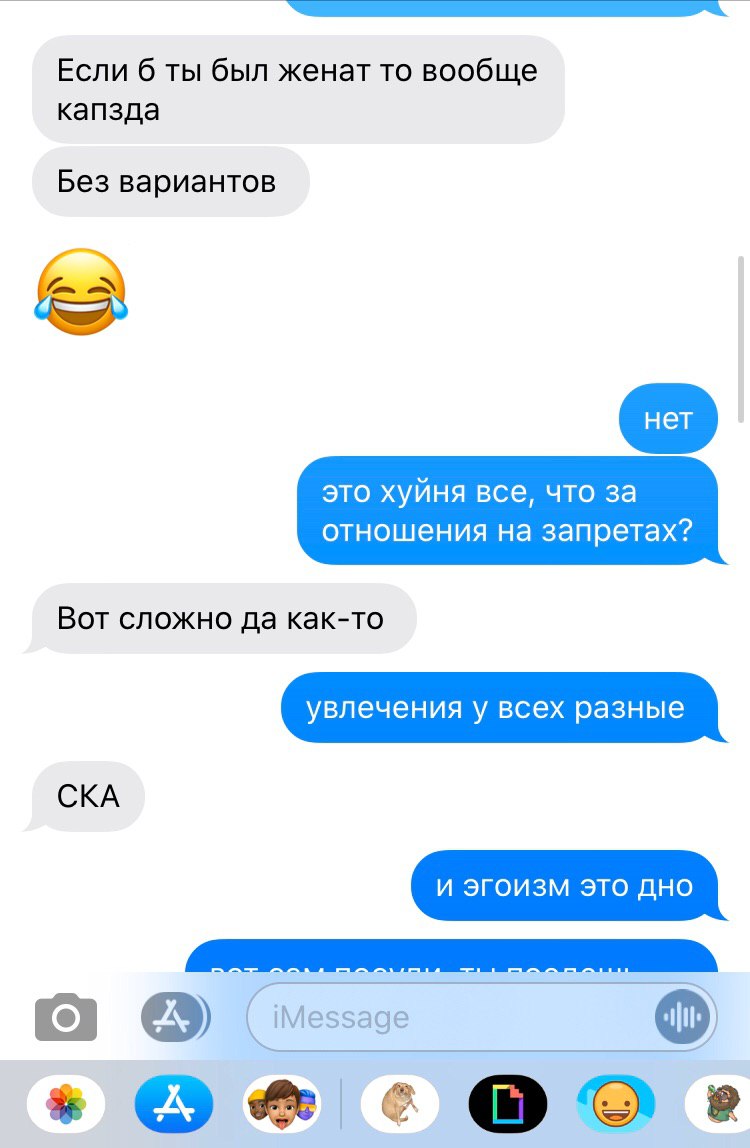Tap the iMessage text field
The width and height of the screenshot is (750, 1148).
[x=482, y=1017]
